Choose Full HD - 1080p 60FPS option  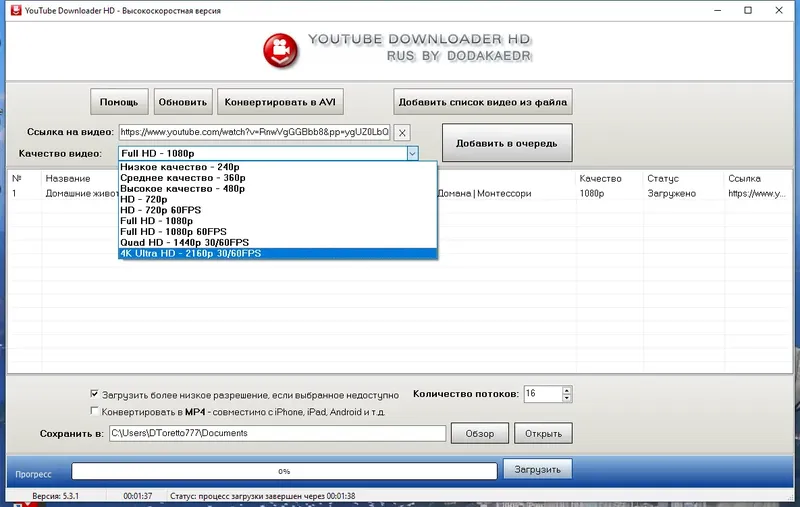(x=278, y=232)
